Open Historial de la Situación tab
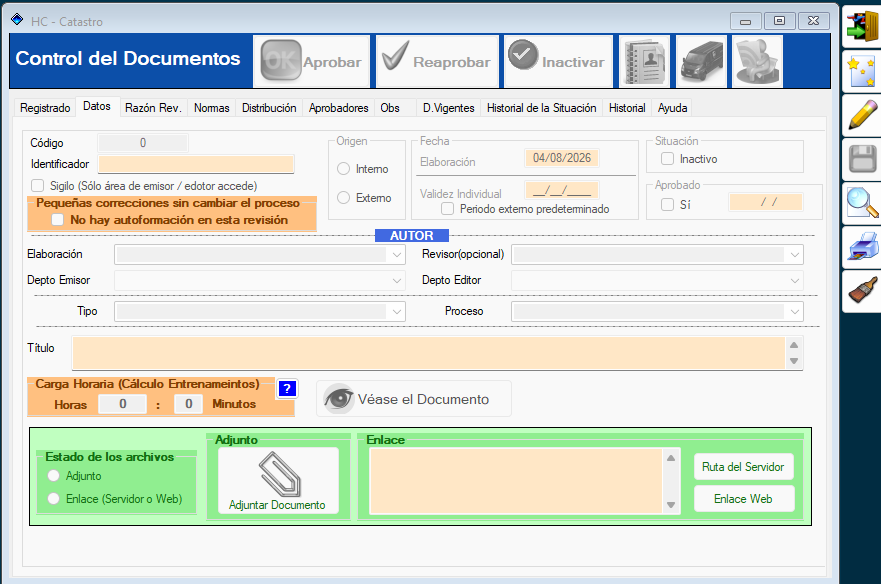This screenshot has height=584, width=881. [x=542, y=108]
